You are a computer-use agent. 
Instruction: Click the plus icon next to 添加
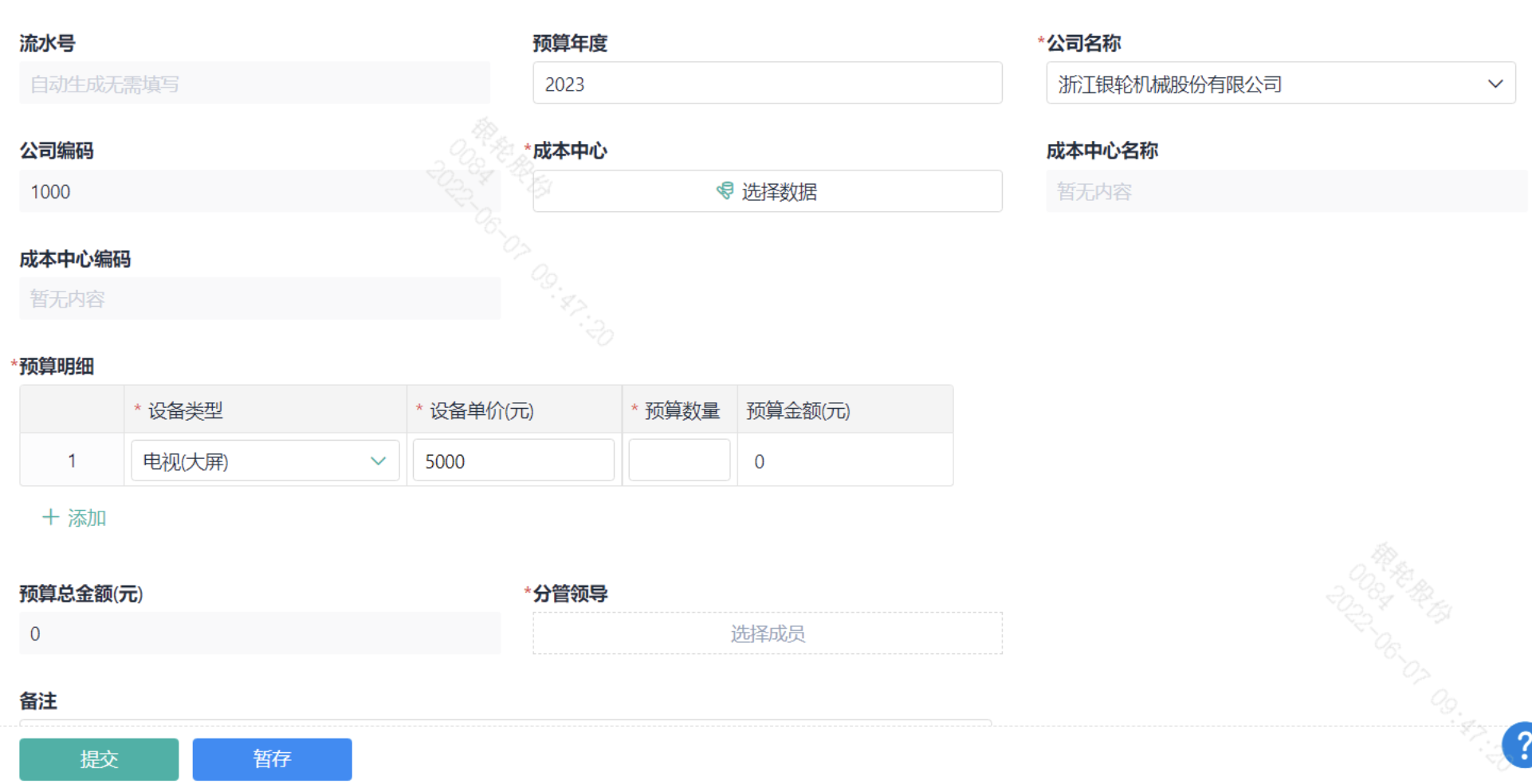tap(50, 518)
